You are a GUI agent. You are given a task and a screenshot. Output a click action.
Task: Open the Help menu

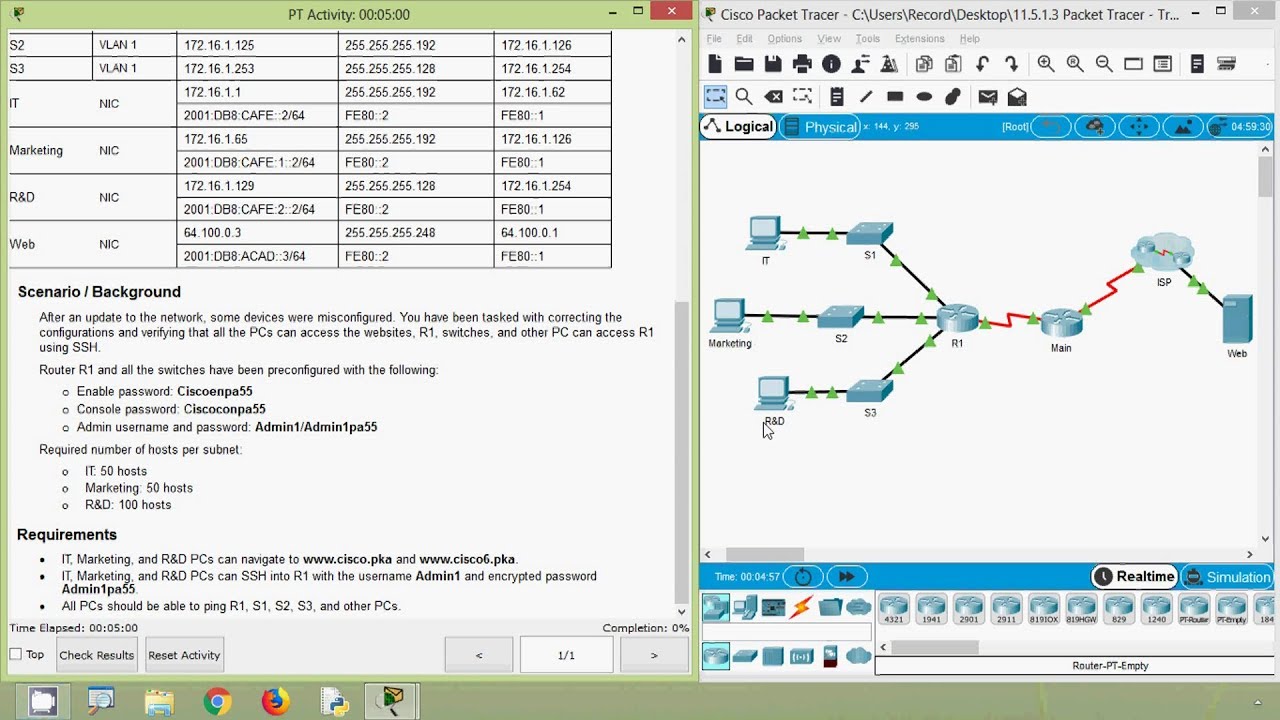pos(969,39)
